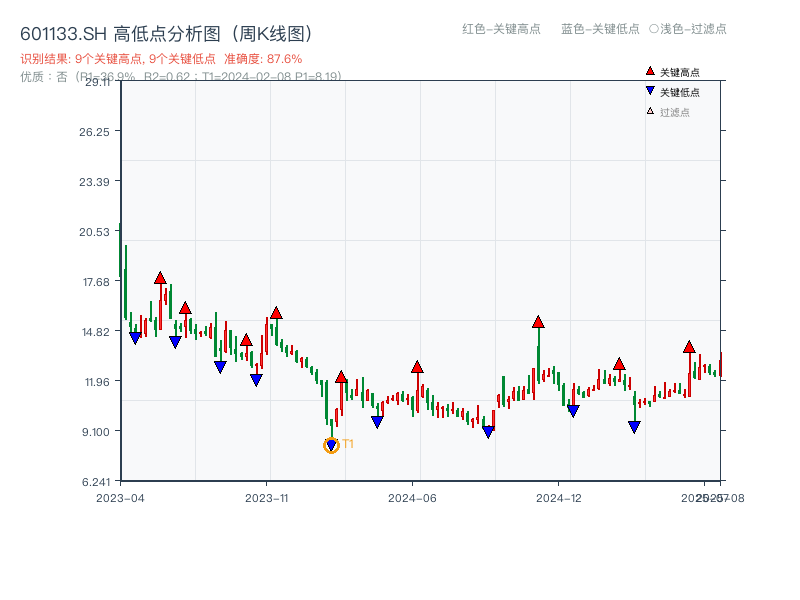Click the 关键低点 legend label

coord(680,92)
